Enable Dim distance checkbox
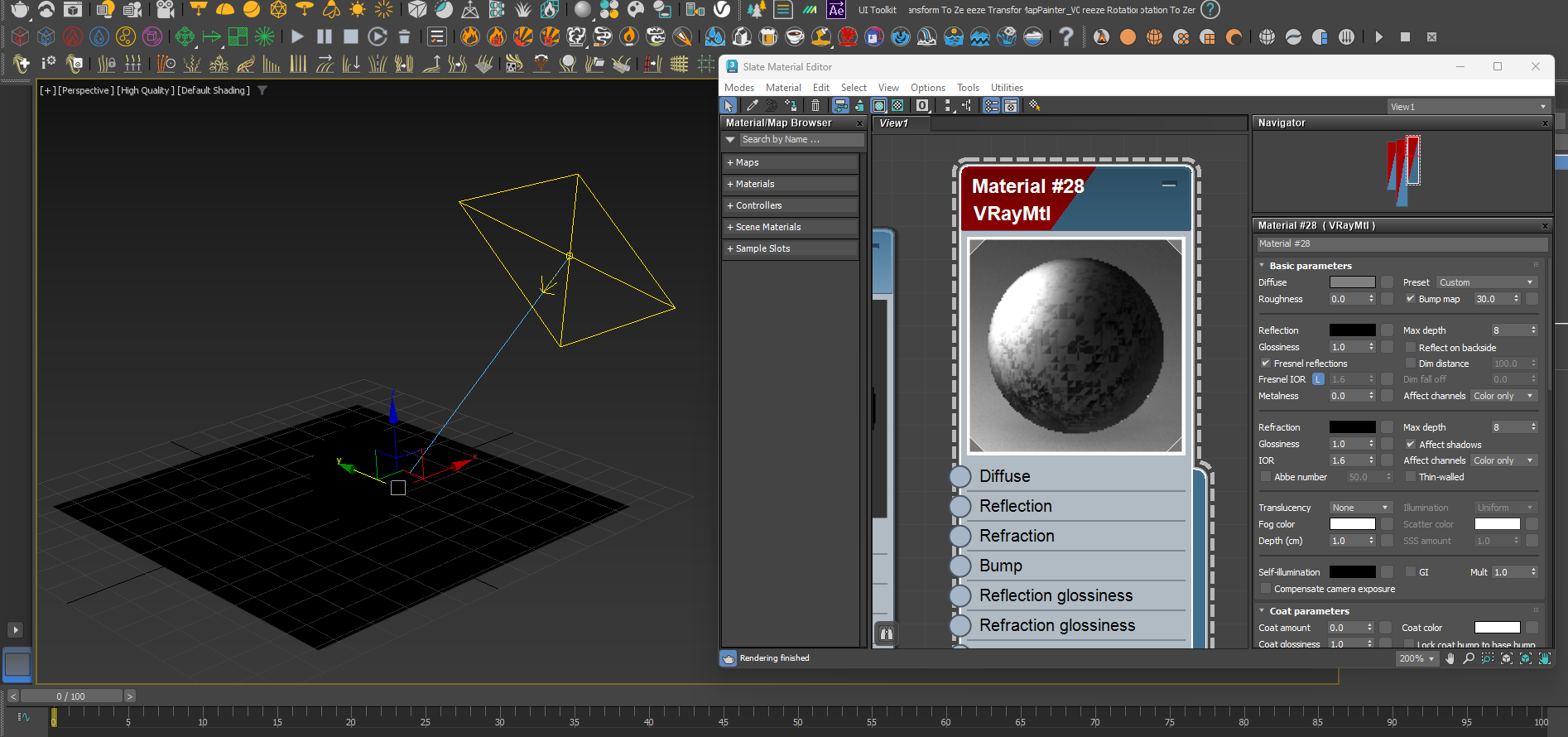The width and height of the screenshot is (1568, 737). coord(1411,364)
